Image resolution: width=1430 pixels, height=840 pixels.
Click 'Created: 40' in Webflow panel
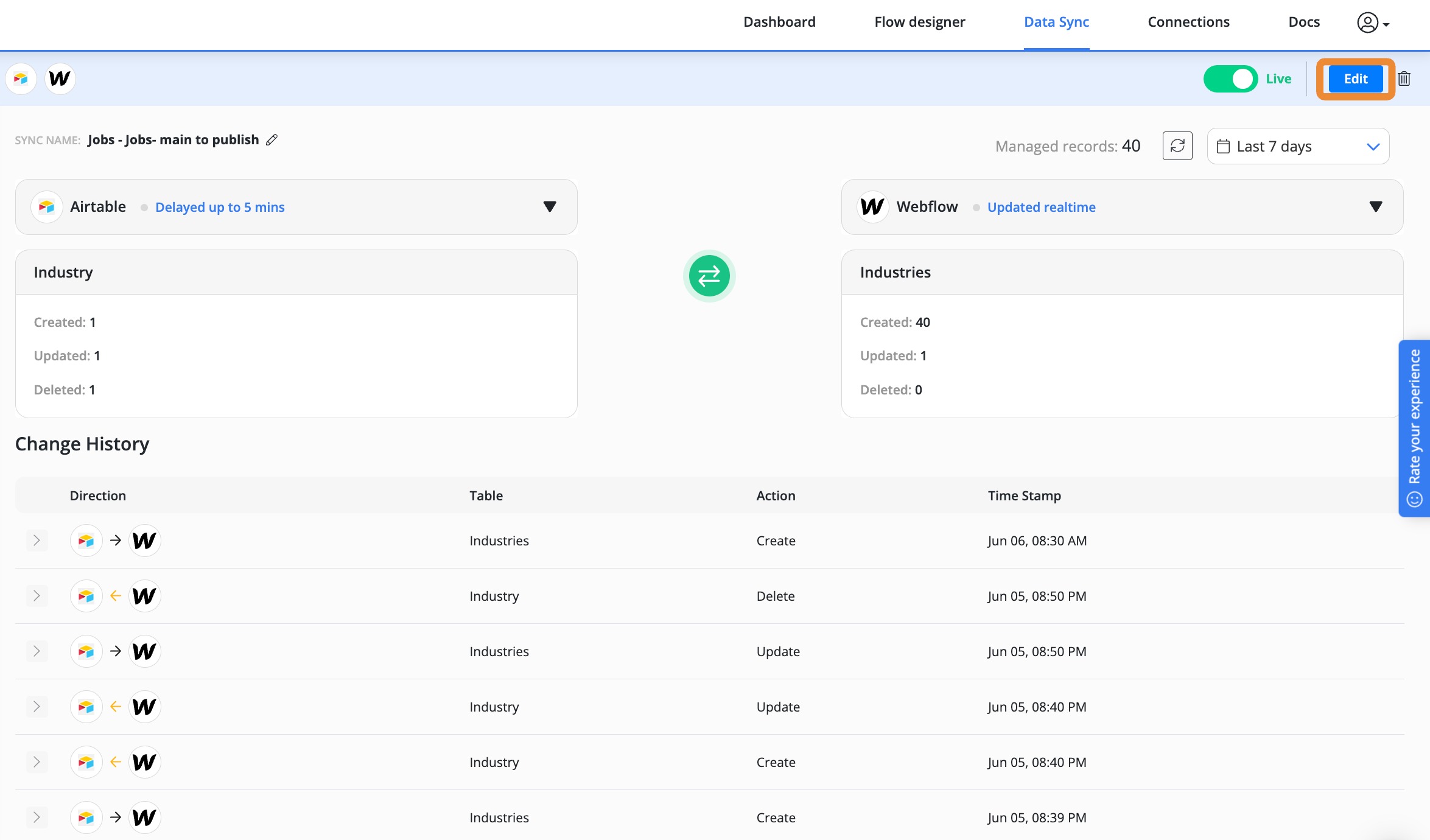coord(895,322)
